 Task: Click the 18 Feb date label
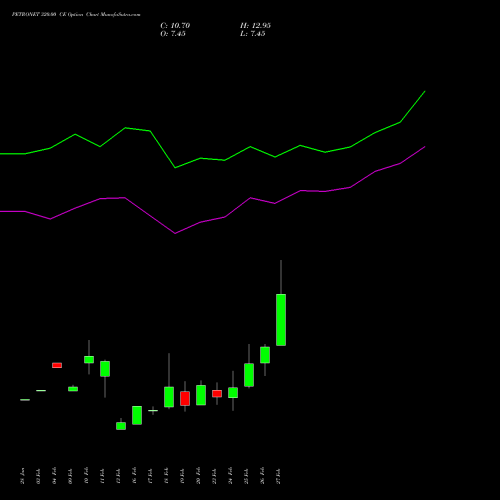[166, 476]
